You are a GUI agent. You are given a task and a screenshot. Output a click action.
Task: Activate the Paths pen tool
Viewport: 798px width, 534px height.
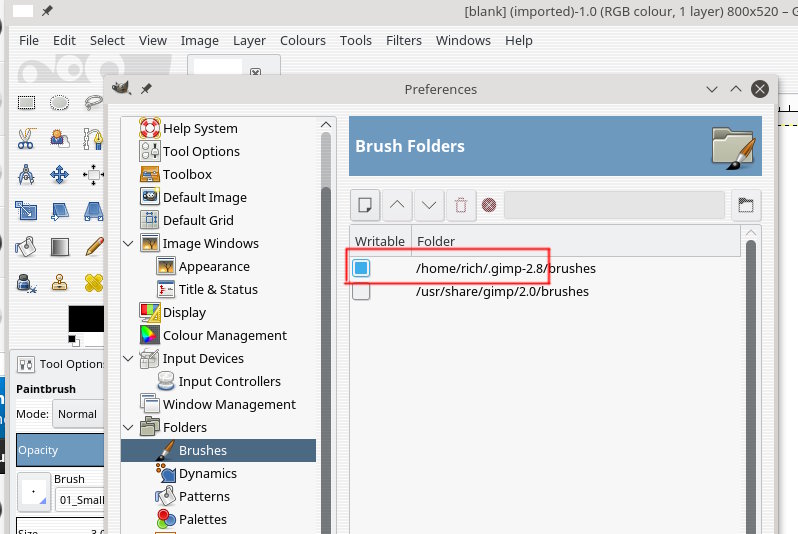click(x=94, y=138)
